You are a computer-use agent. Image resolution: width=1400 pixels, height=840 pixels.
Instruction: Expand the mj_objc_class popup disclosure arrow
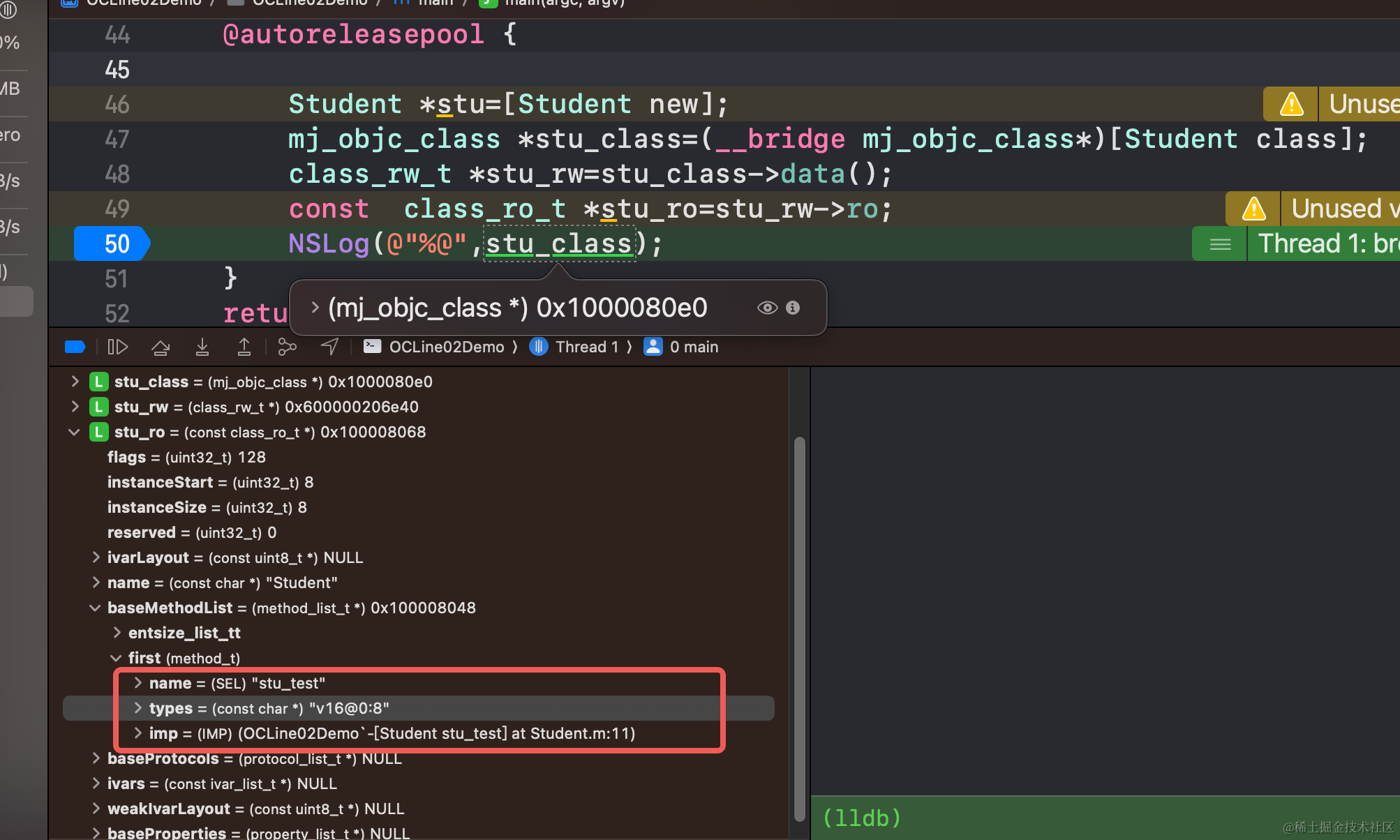[315, 308]
